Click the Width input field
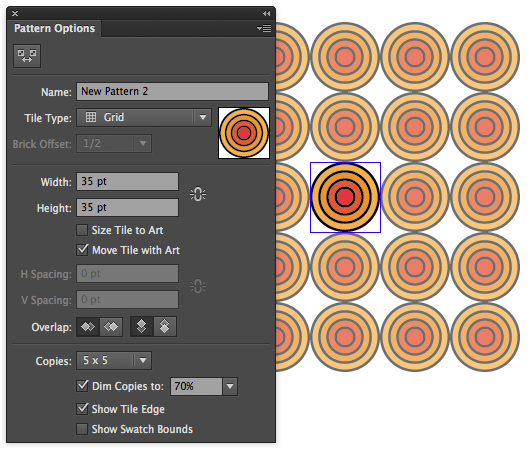This screenshot has height=449, width=531. click(127, 181)
